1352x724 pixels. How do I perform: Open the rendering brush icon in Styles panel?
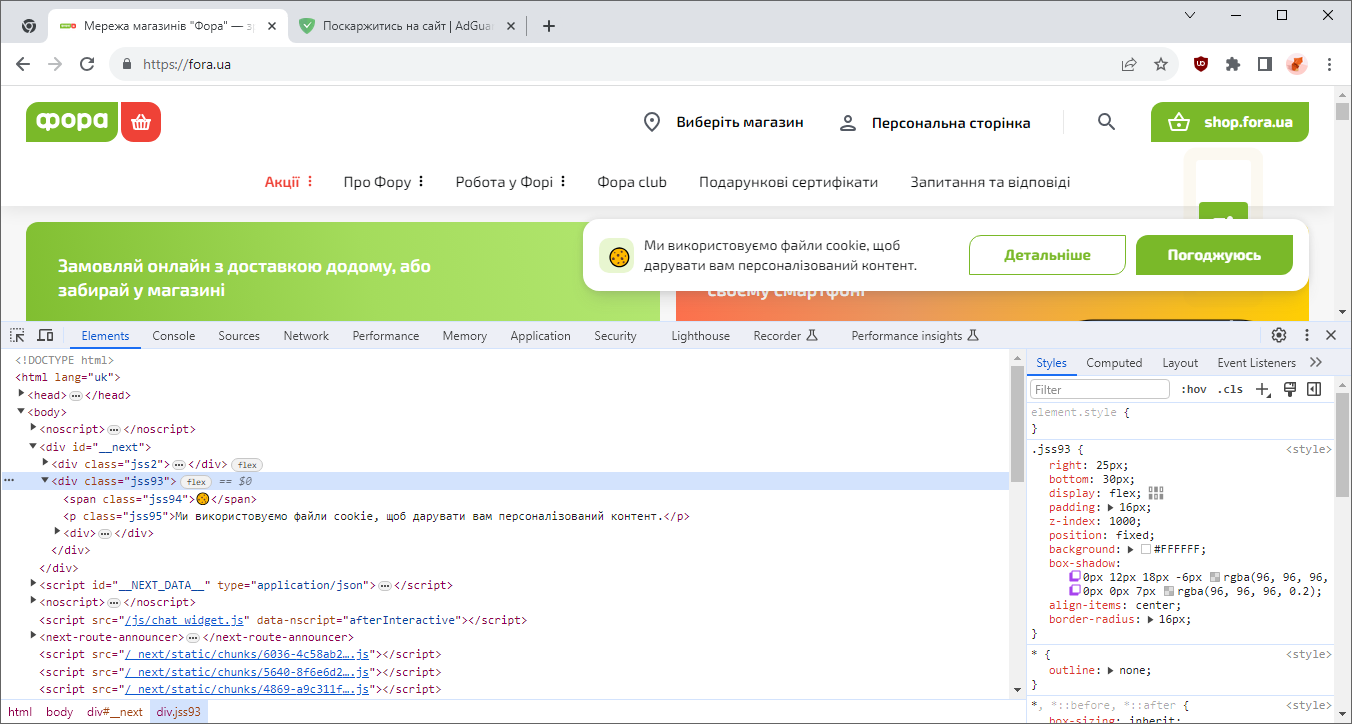pyautogui.click(x=1289, y=389)
